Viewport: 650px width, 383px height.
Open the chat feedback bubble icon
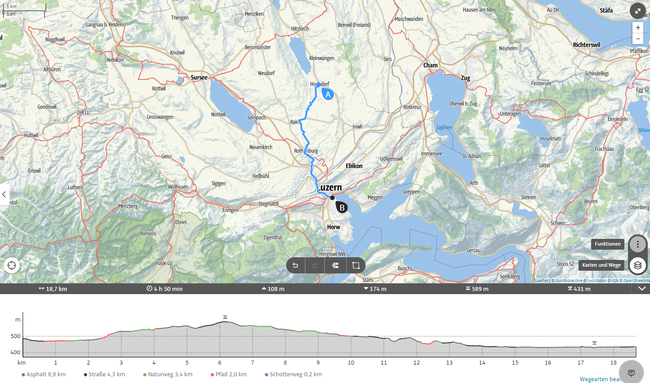click(x=631, y=373)
